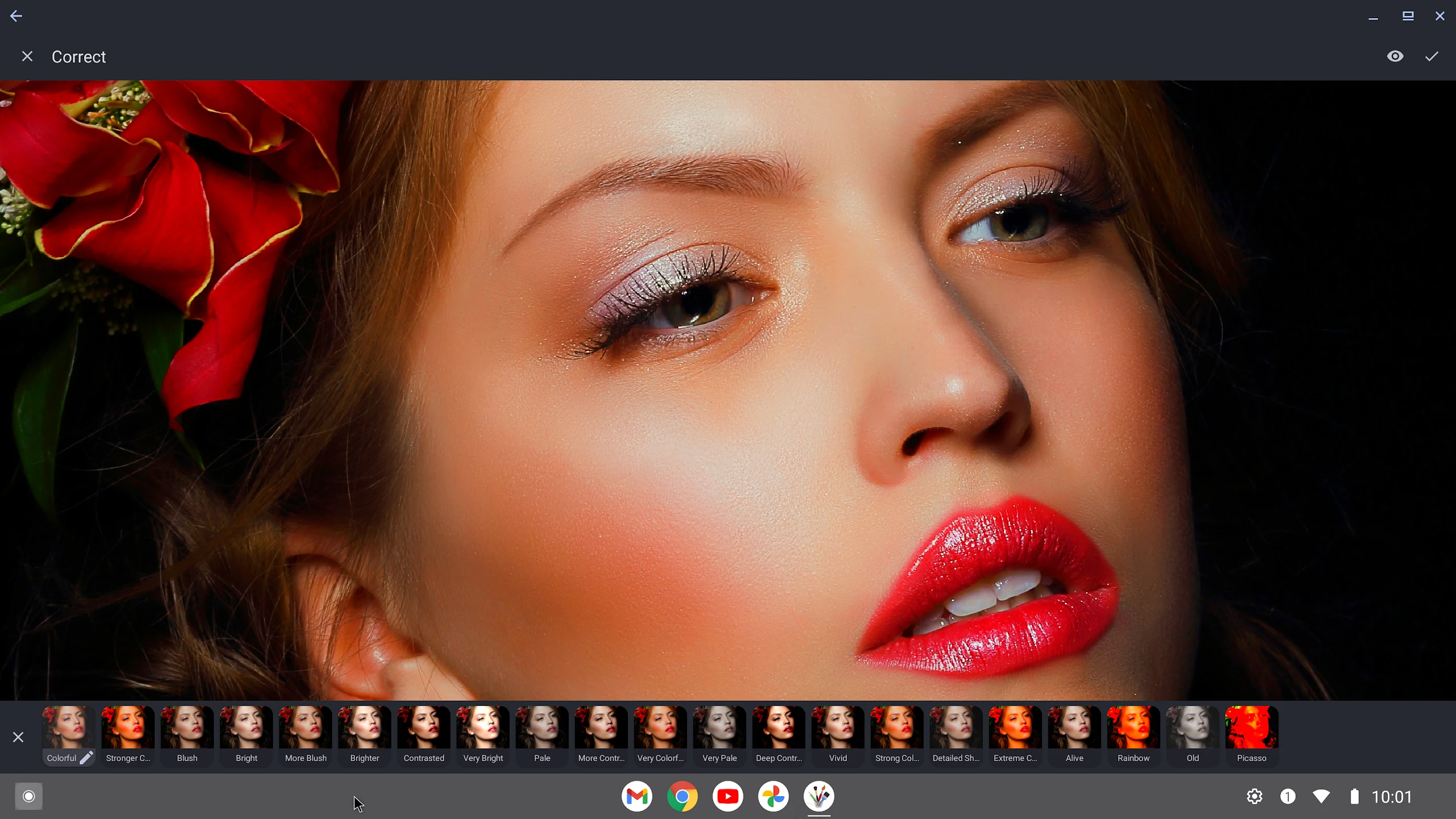1456x819 pixels.
Task: Apply correction with the checkmark icon
Action: 1432,56
